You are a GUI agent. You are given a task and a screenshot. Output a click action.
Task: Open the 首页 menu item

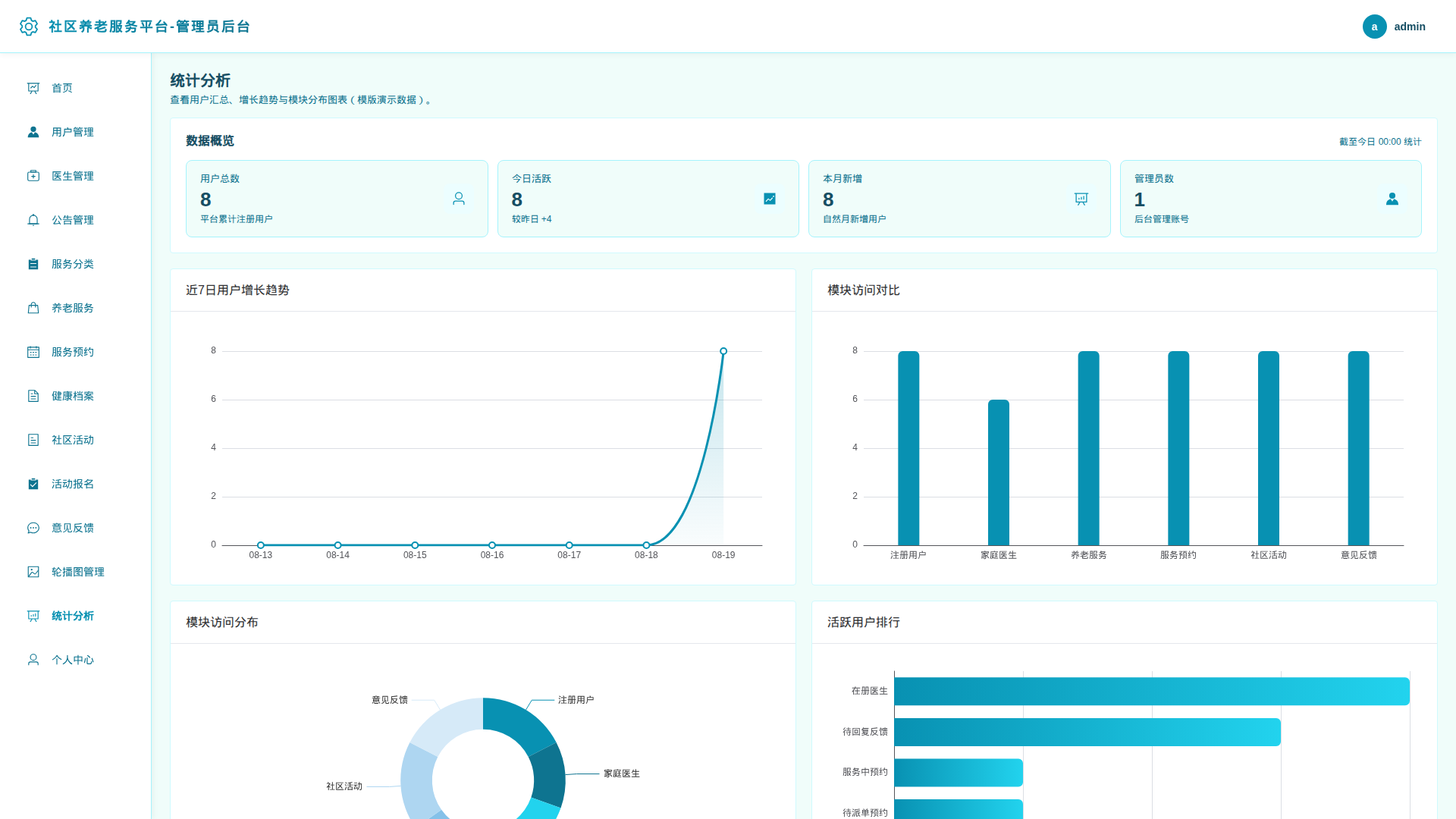pos(76,88)
